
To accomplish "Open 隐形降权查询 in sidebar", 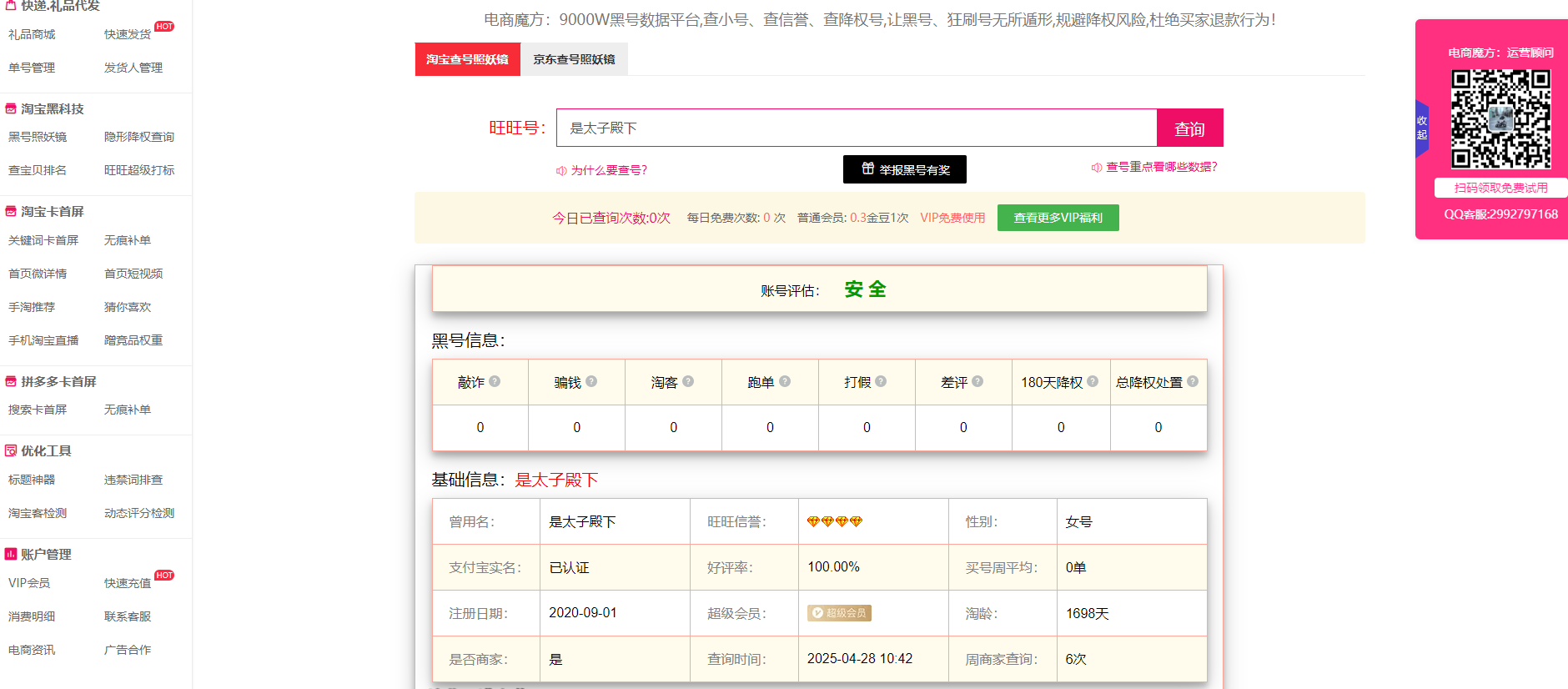I will [x=139, y=137].
